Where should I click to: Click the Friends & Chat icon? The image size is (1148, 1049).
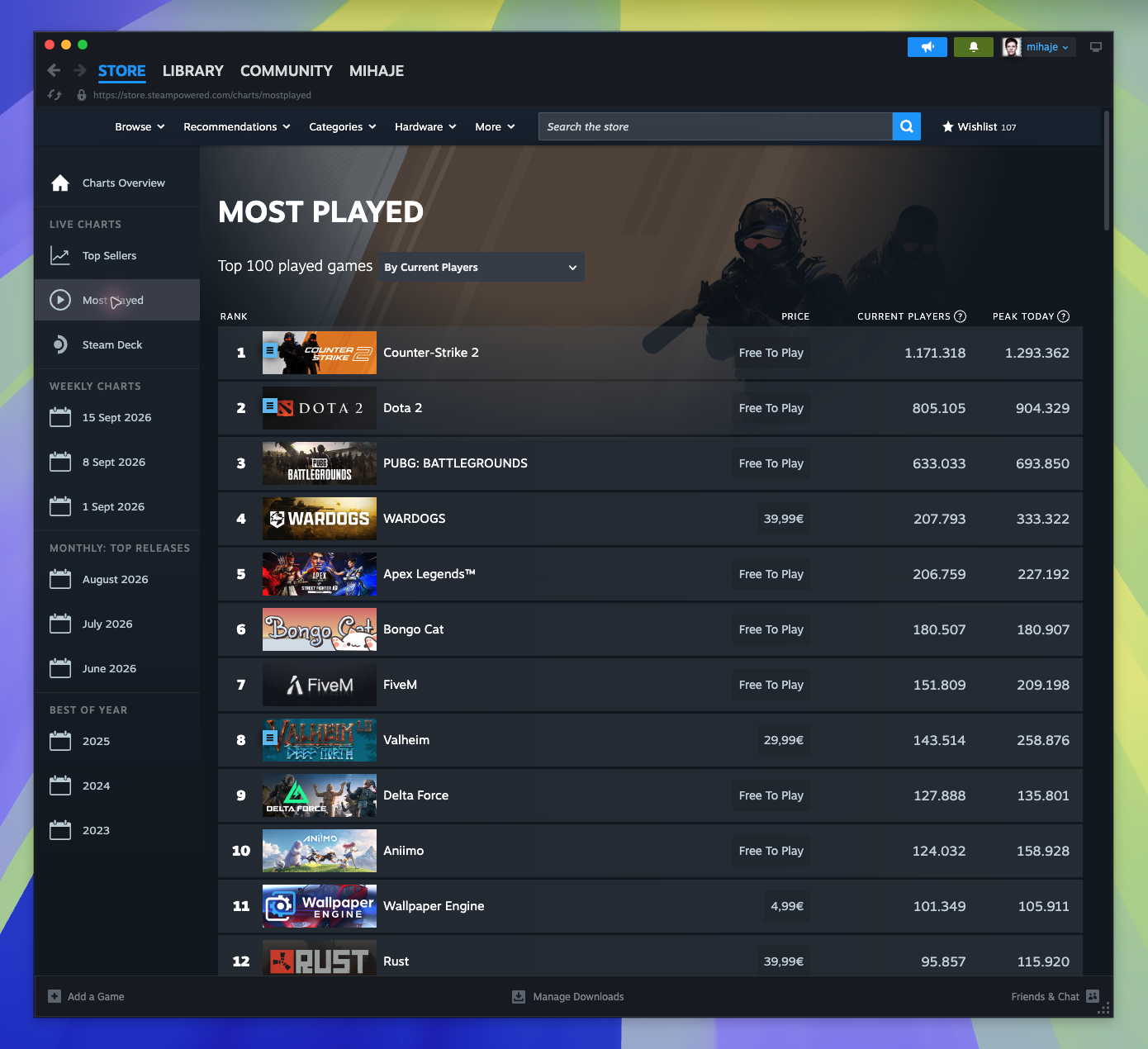[x=1093, y=996]
